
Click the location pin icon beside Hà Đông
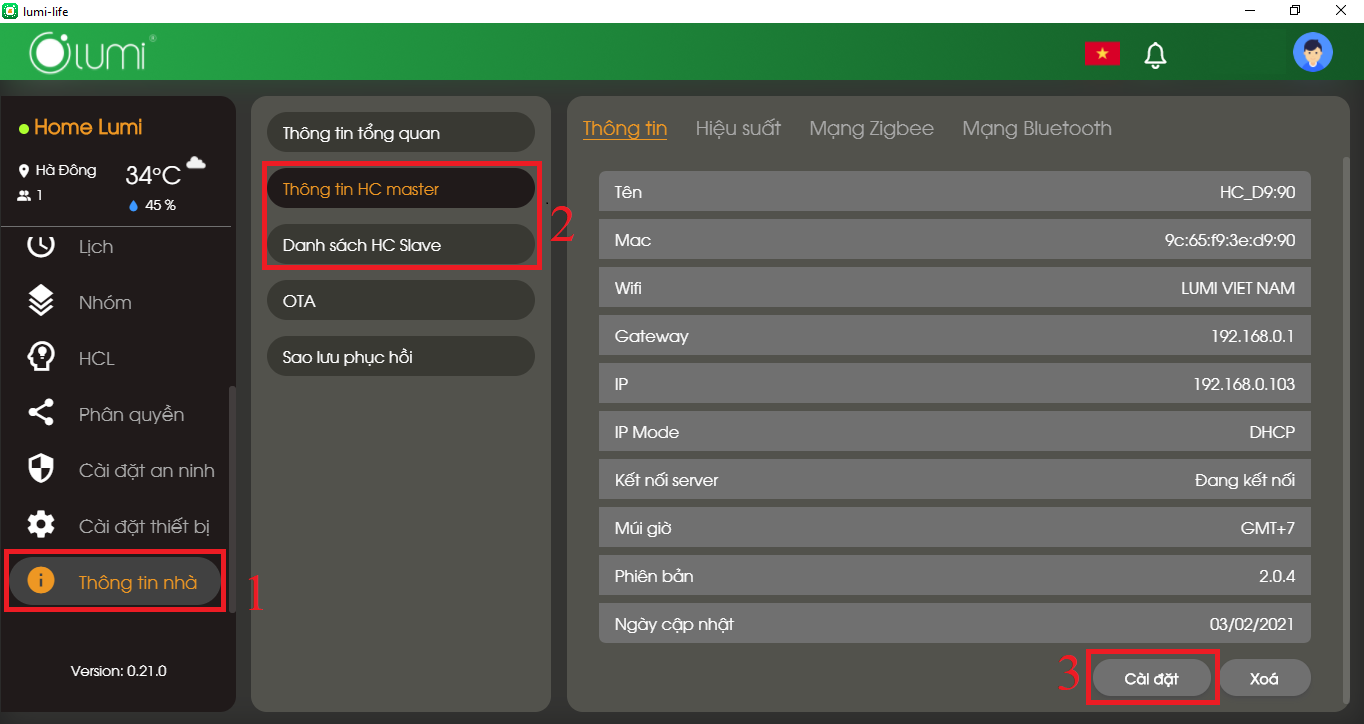(24, 171)
